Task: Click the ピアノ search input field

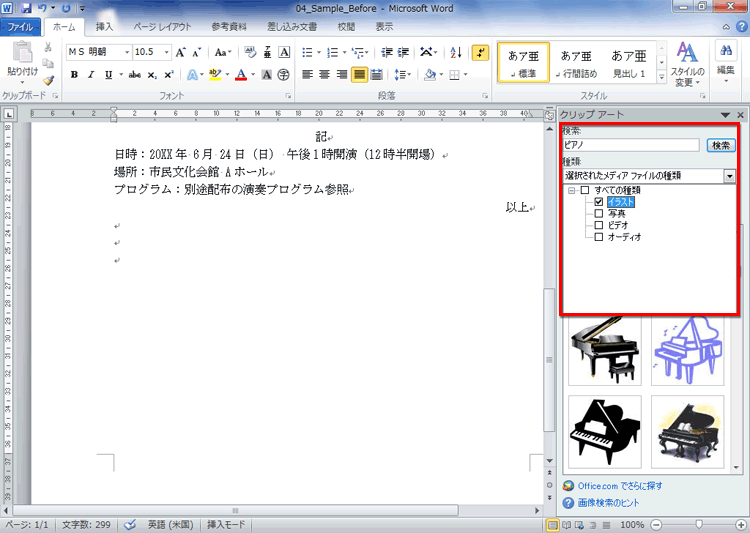Action: point(631,145)
